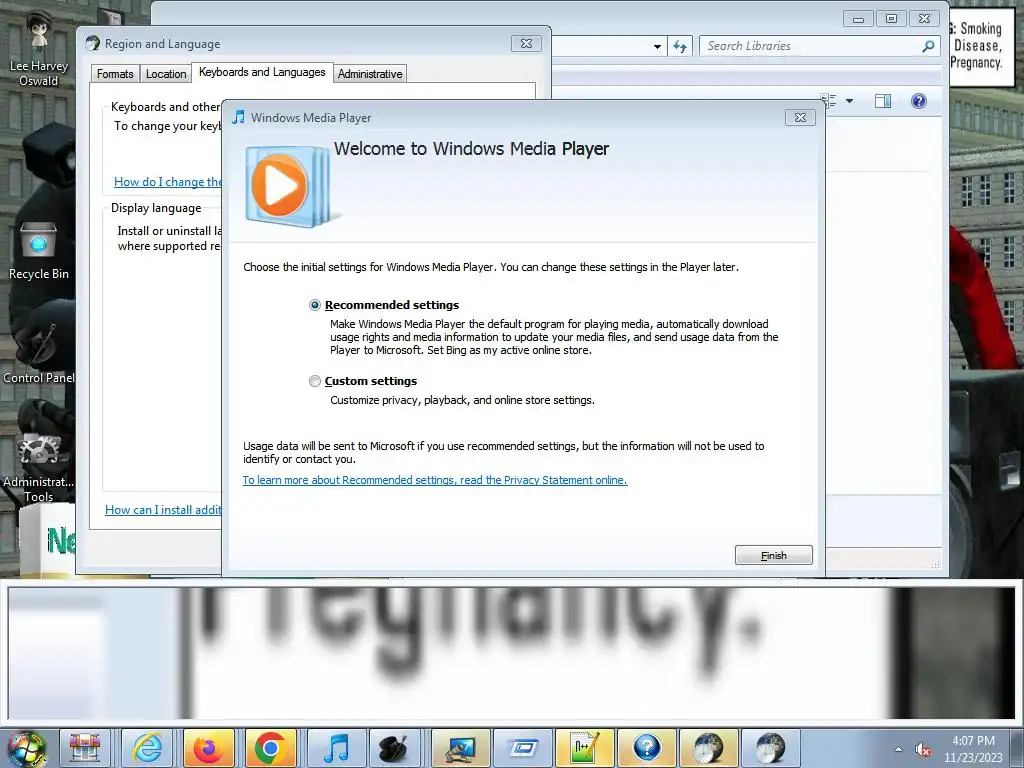Open the Control Panel desktop icon
The image size is (1024, 768).
click(x=39, y=355)
